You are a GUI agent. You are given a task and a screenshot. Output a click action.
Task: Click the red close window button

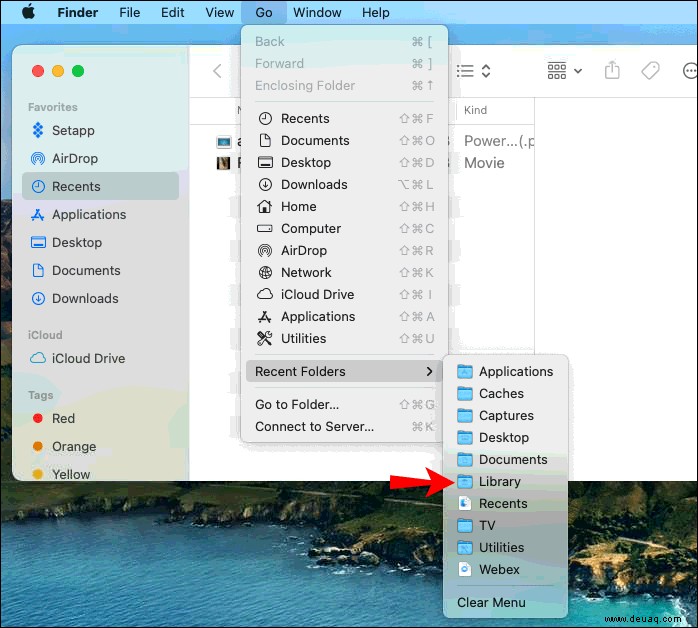pyautogui.click(x=38, y=71)
